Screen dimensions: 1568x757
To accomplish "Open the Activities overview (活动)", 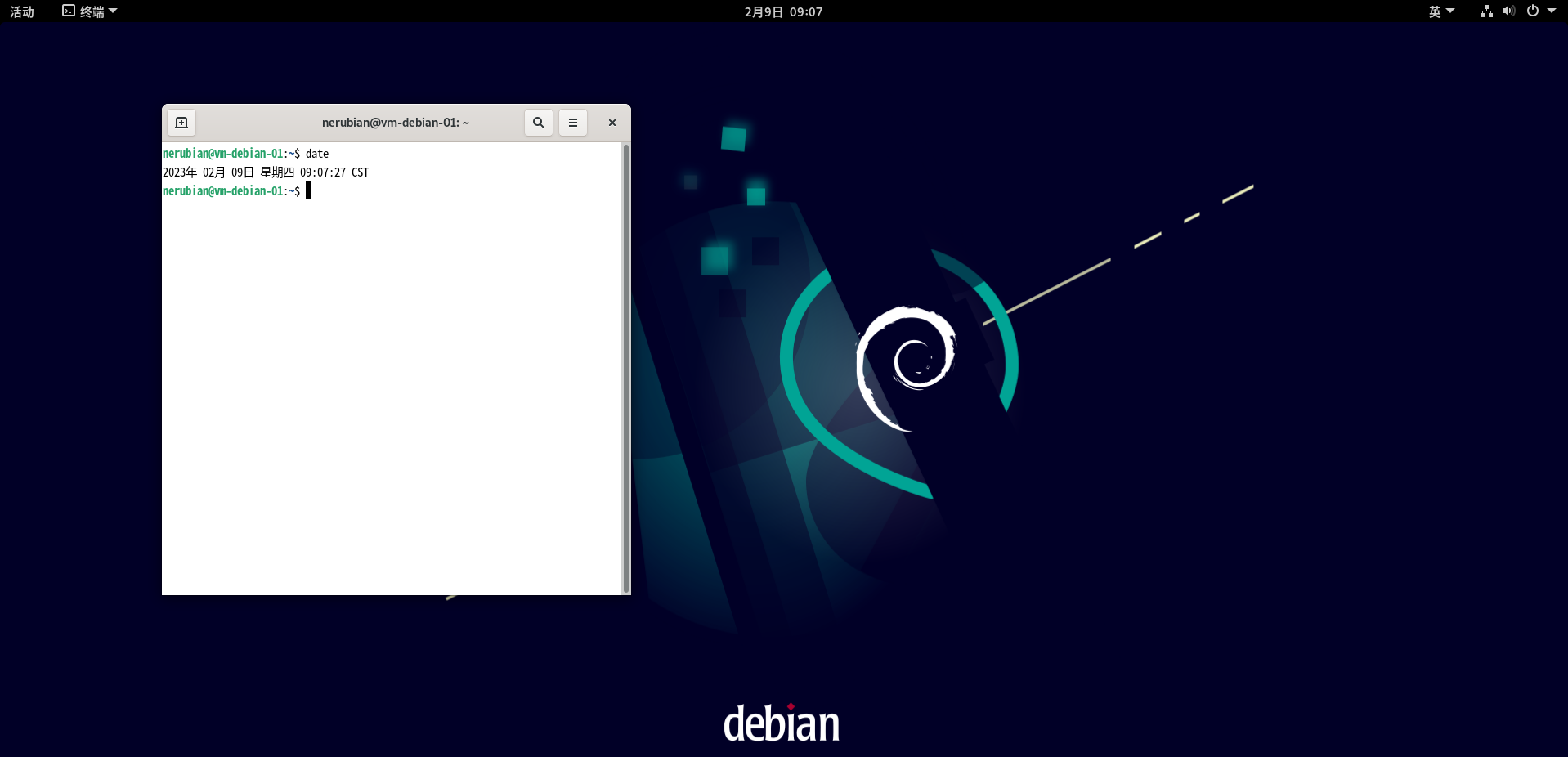I will 22,11.
